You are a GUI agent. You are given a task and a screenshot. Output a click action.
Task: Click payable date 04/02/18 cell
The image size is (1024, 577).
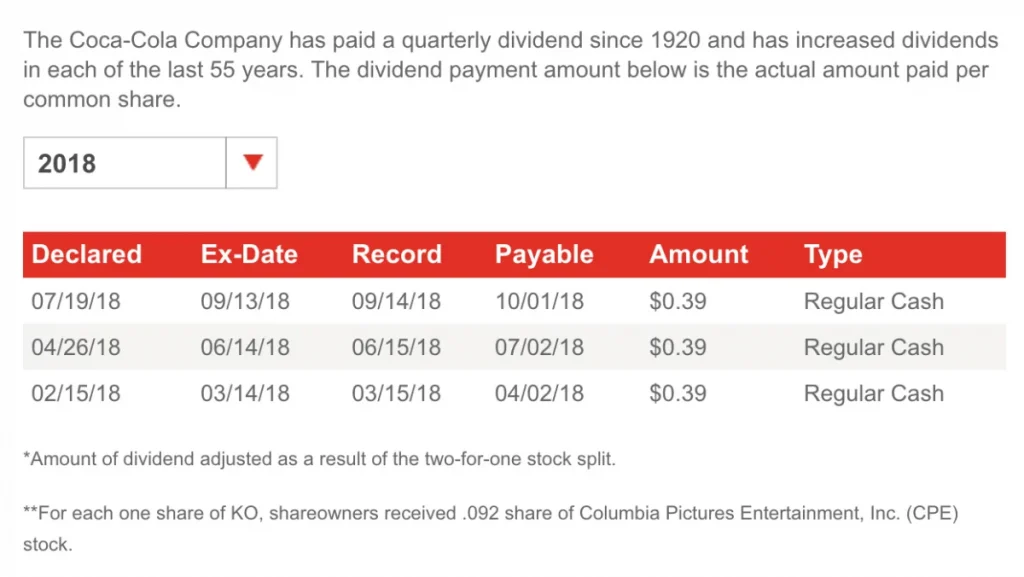[x=539, y=393]
